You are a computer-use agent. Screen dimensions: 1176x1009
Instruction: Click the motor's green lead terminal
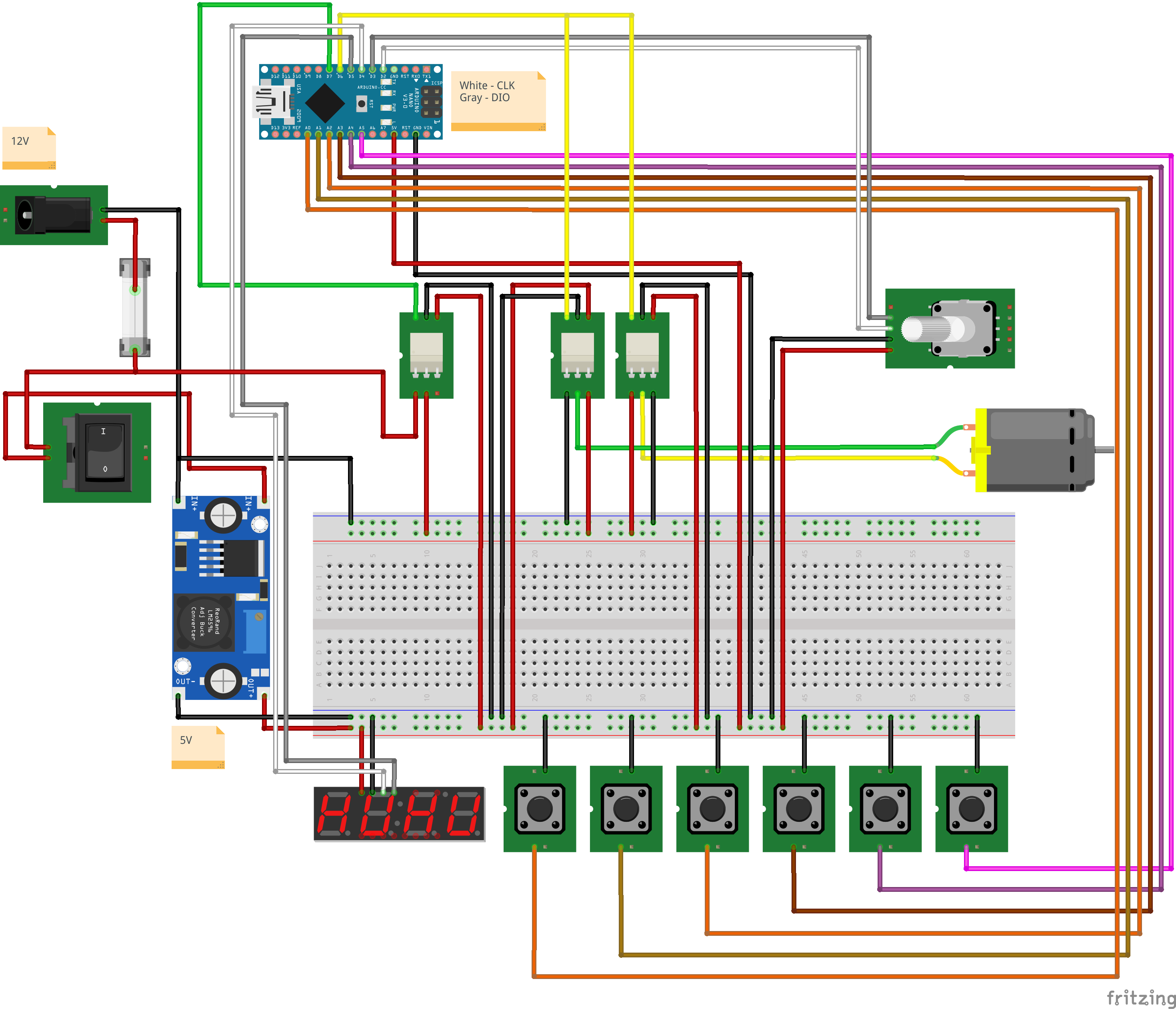pyautogui.click(x=970, y=427)
